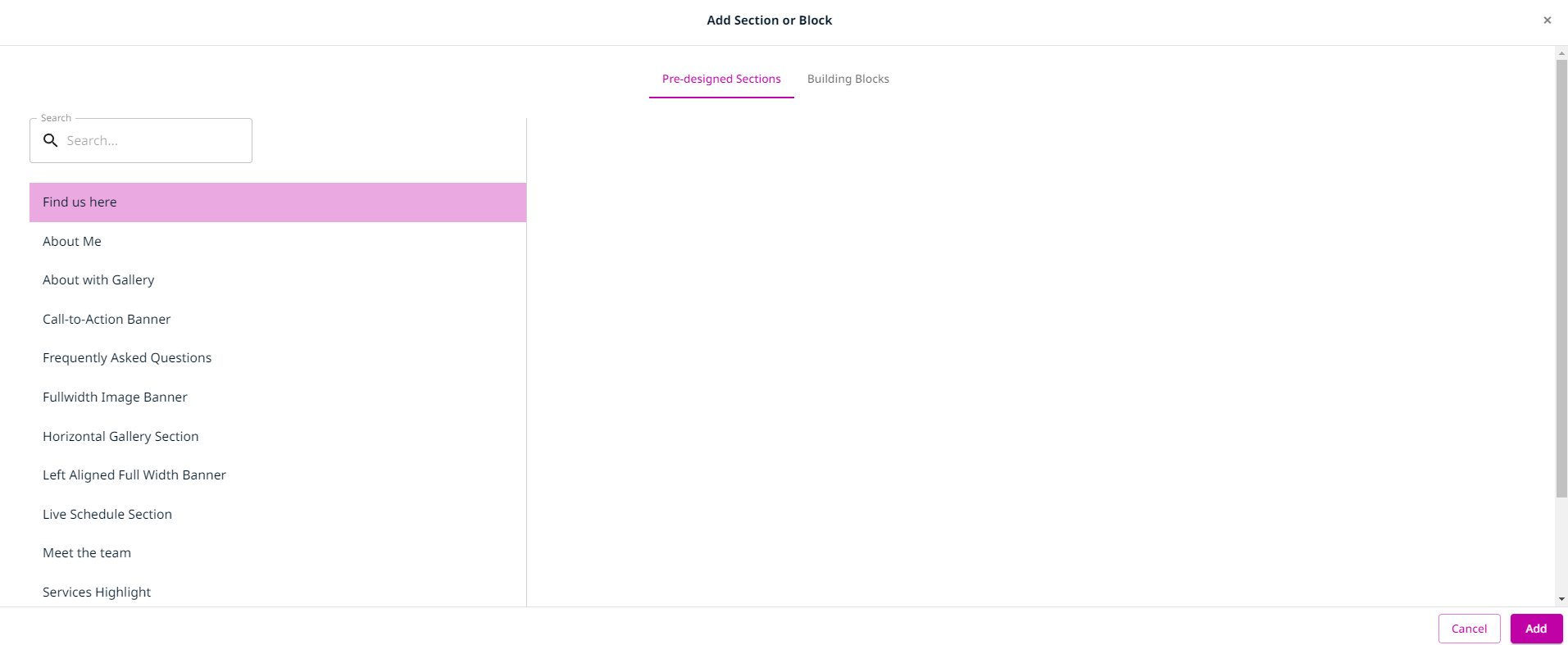This screenshot has height=645, width=1568.
Task: Click the Cancel button
Action: (x=1469, y=629)
